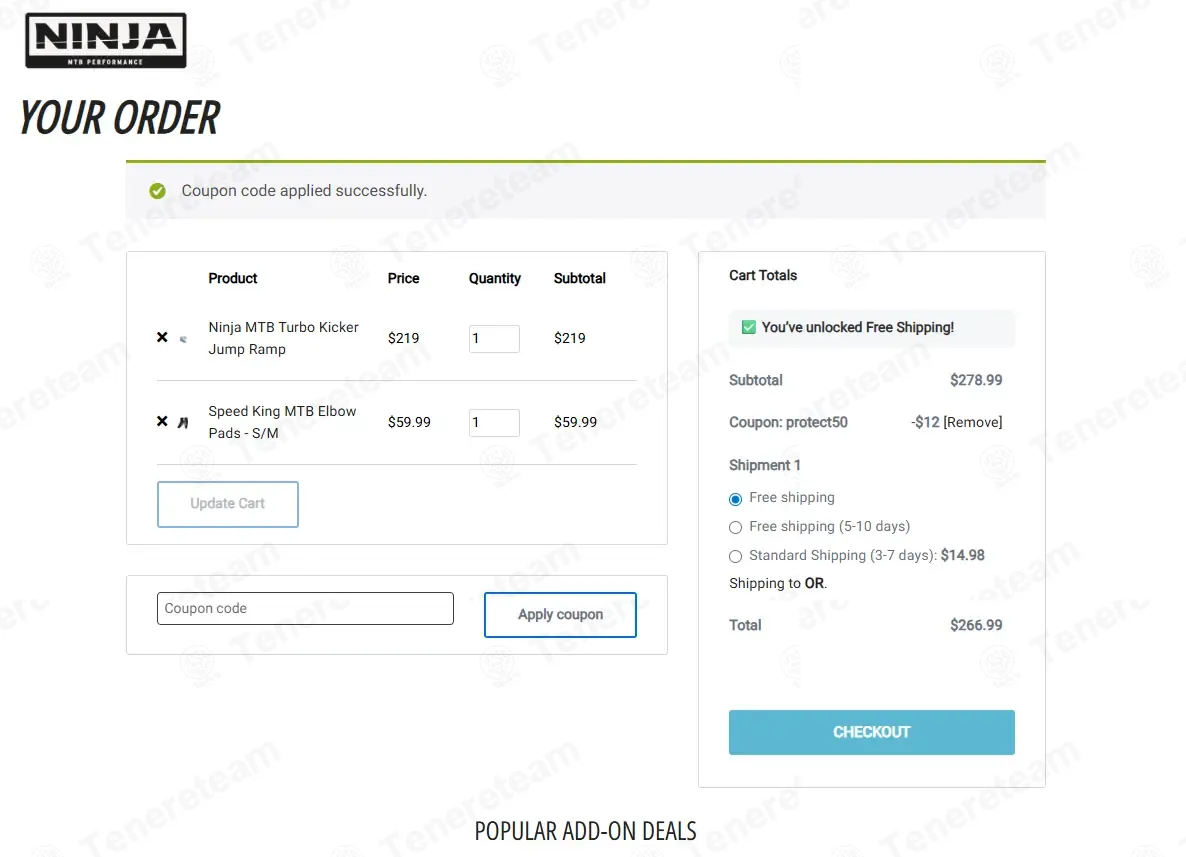Remove Speed King Elbow Pads from cart
This screenshot has width=1186, height=857.
162,422
